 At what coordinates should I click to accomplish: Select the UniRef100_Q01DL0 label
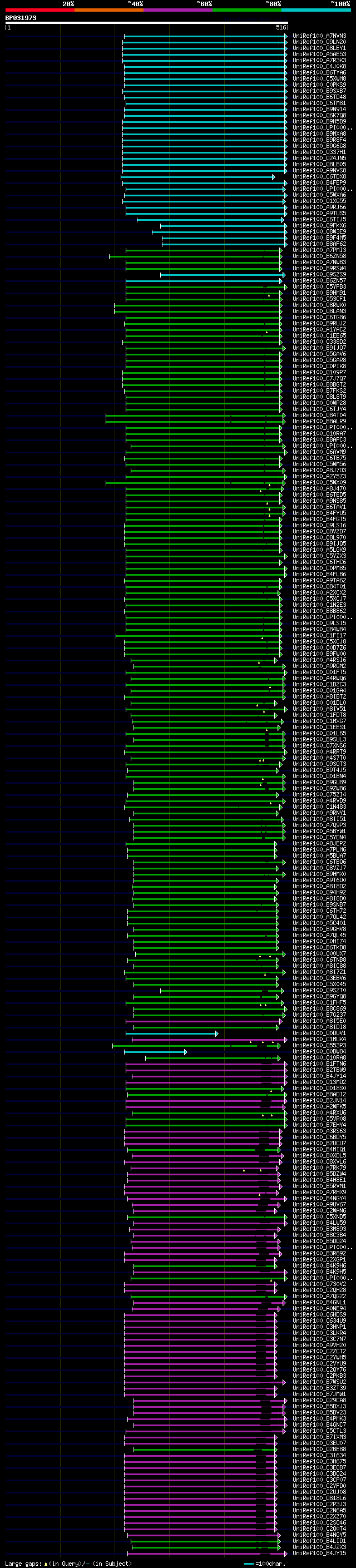pyautogui.click(x=319, y=703)
